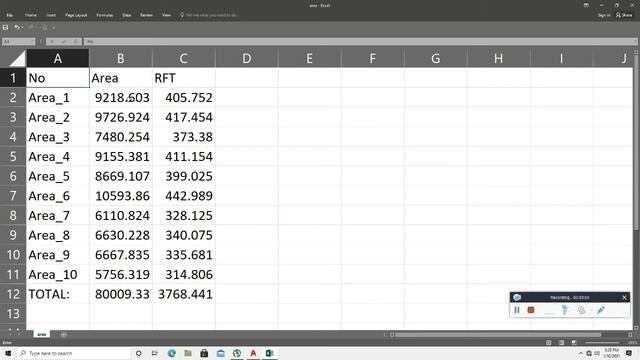
Task: Select row 1 header
Action: (13, 78)
